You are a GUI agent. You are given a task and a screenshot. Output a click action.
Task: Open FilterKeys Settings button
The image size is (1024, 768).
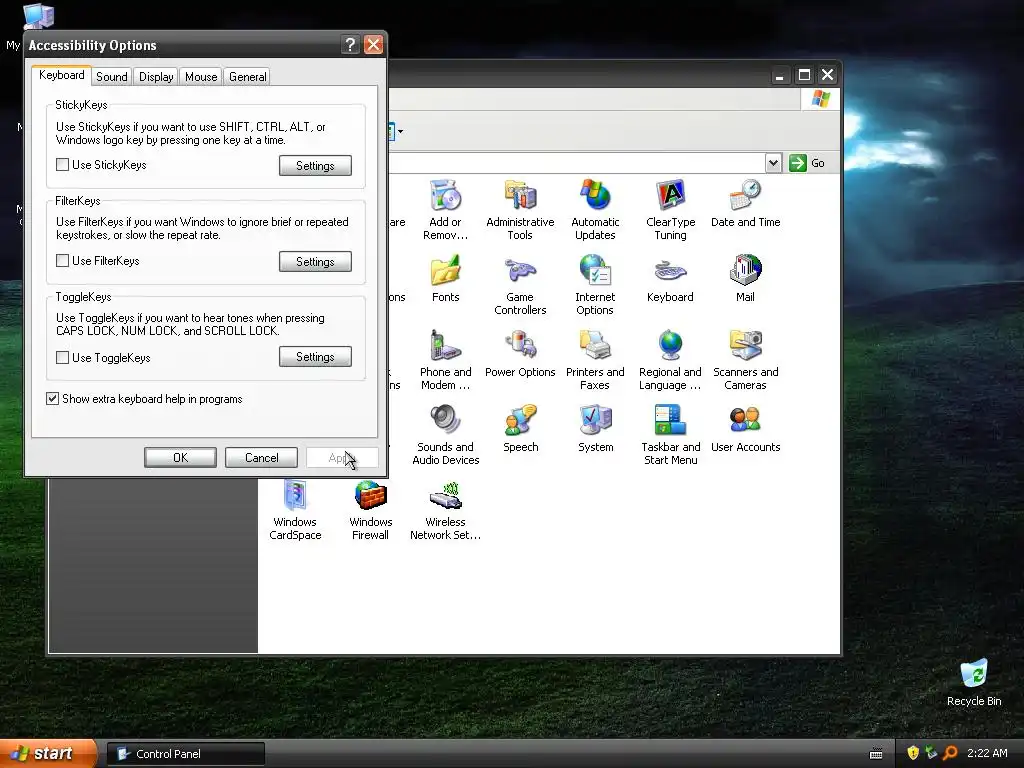[x=315, y=261]
